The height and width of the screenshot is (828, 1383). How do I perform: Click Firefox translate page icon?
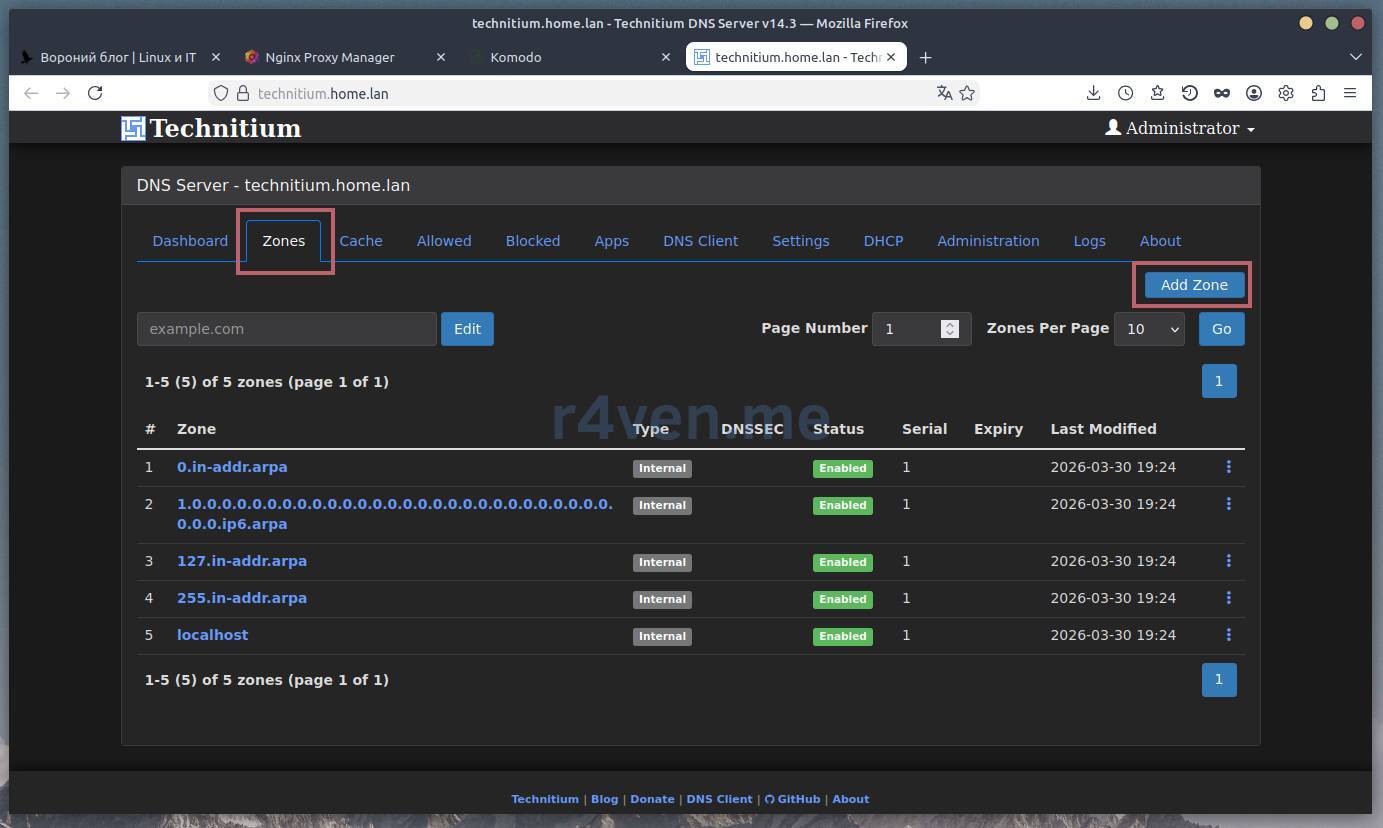(944, 93)
